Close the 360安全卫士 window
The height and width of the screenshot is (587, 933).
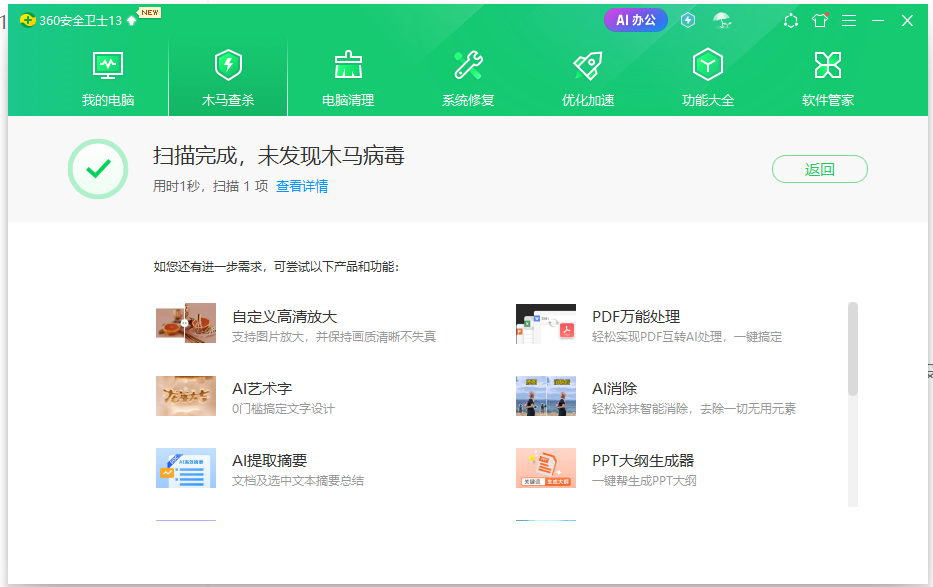click(x=907, y=21)
